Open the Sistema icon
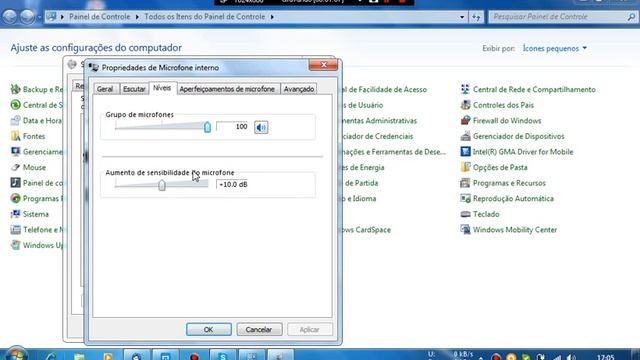This screenshot has height=360, width=640. pos(16,214)
